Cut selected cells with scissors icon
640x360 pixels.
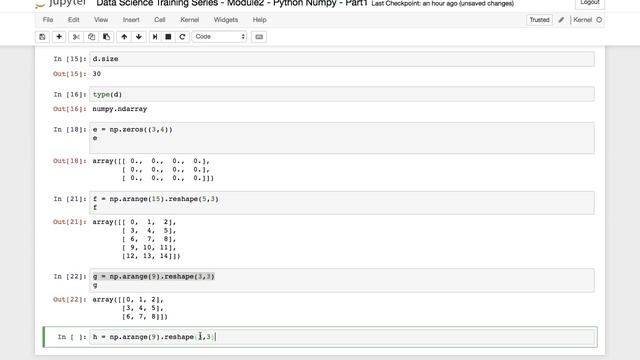76,37
